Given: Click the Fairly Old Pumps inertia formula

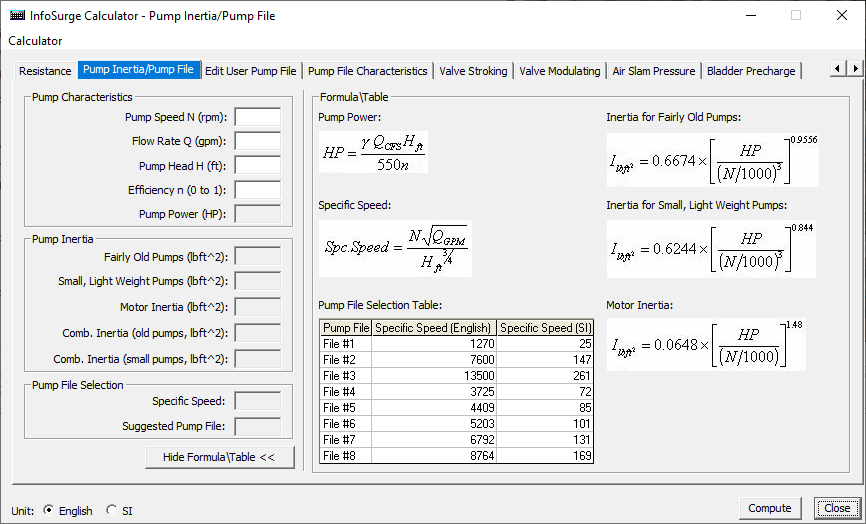Looking at the screenshot, I should pyautogui.click(x=712, y=160).
